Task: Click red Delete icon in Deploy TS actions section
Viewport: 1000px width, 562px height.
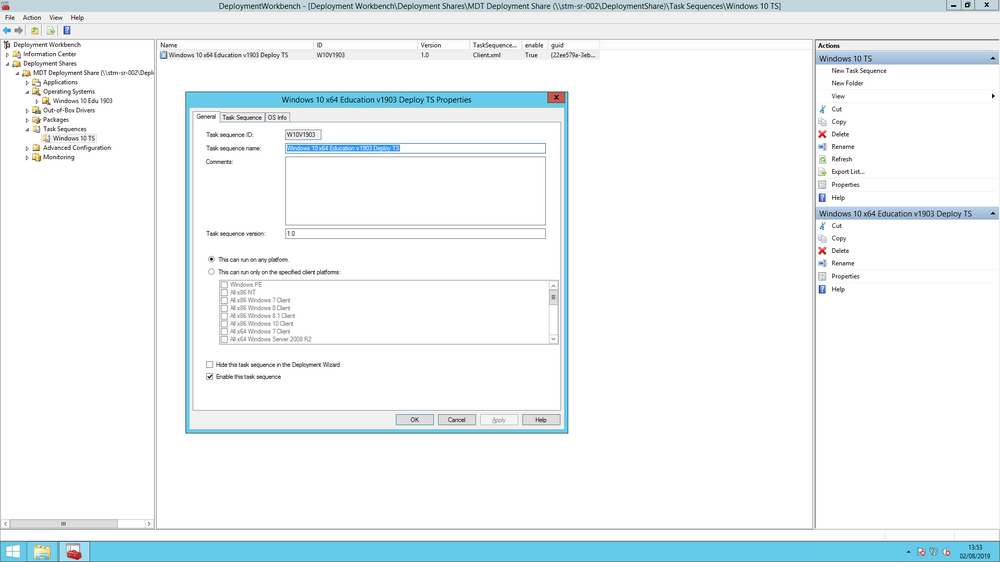Action: tap(823, 251)
